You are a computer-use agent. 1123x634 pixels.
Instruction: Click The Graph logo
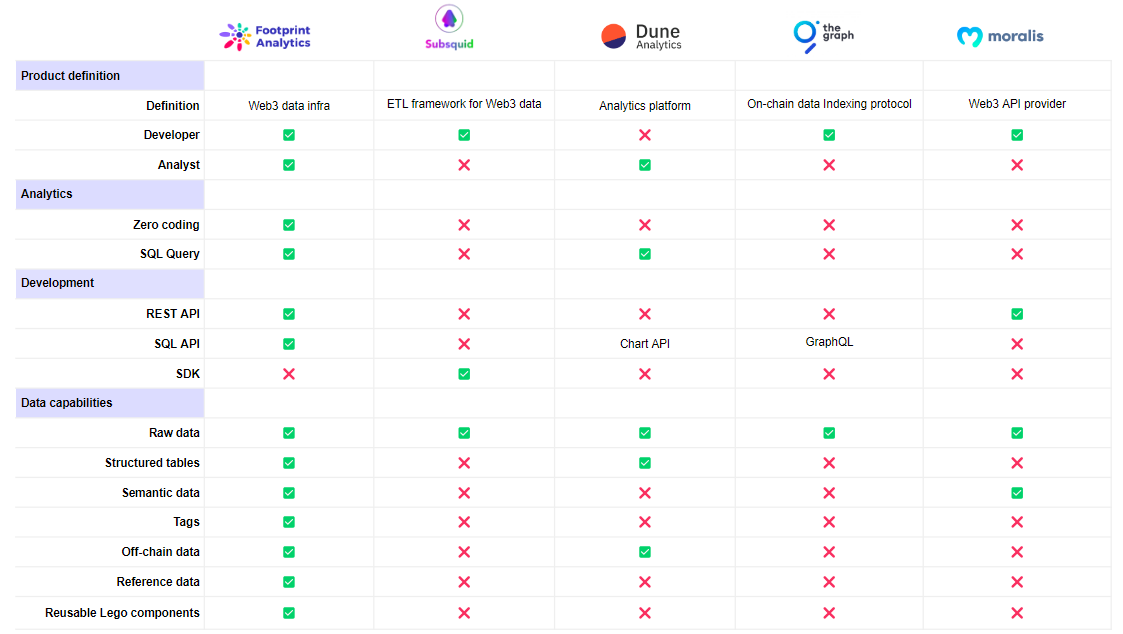click(824, 36)
